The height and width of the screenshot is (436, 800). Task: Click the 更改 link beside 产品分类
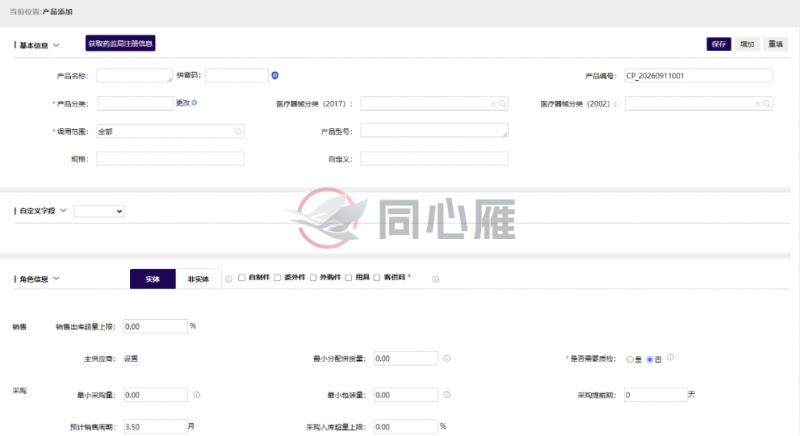click(x=183, y=103)
